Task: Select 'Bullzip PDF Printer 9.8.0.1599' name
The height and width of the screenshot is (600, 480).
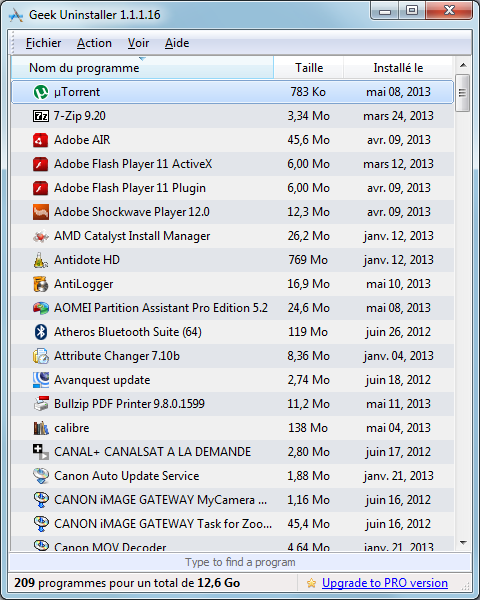Action: [129, 404]
